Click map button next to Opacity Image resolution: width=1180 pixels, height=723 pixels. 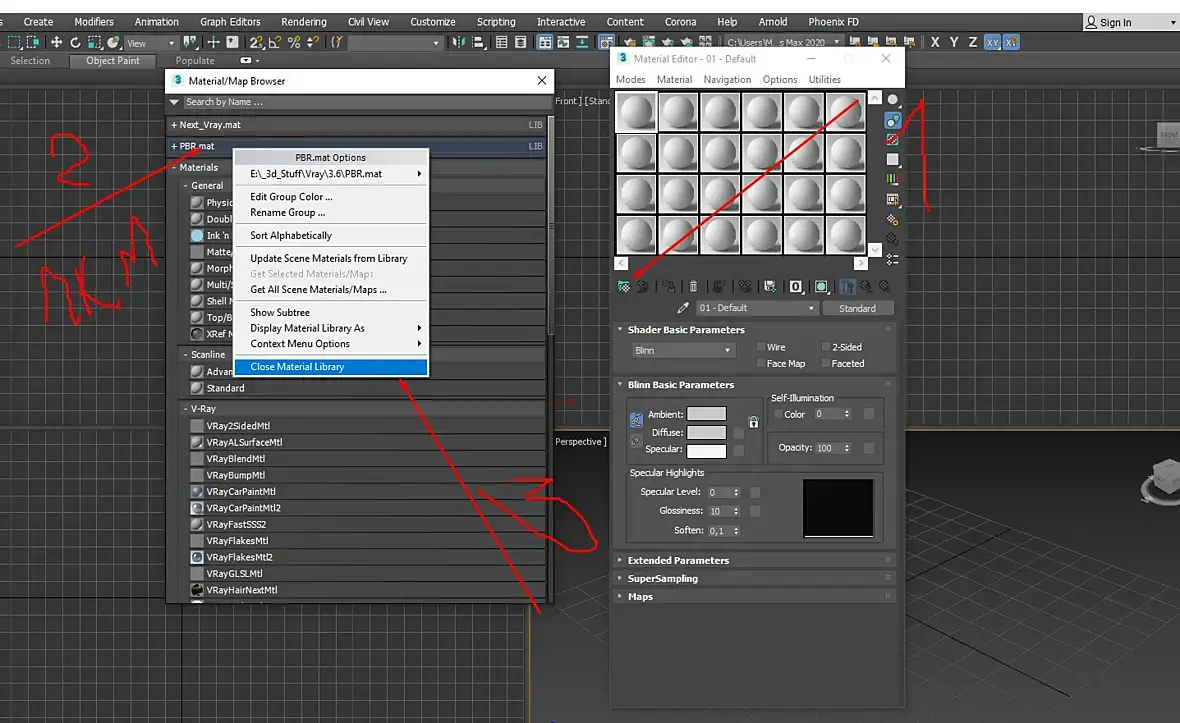(x=869, y=448)
